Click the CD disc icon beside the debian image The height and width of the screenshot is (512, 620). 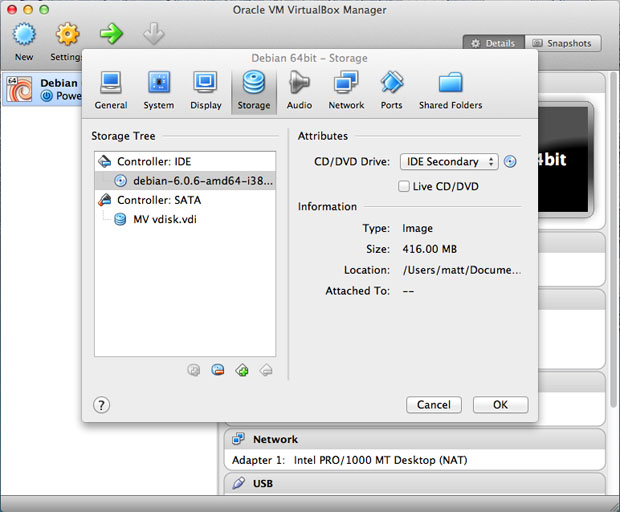click(x=120, y=181)
